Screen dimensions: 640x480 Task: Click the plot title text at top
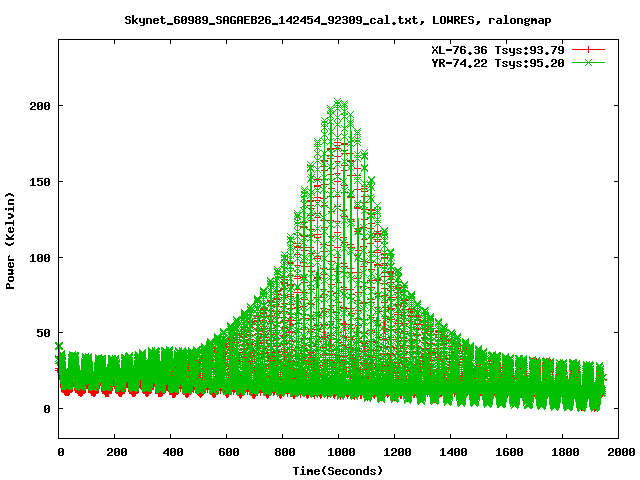point(337,19)
